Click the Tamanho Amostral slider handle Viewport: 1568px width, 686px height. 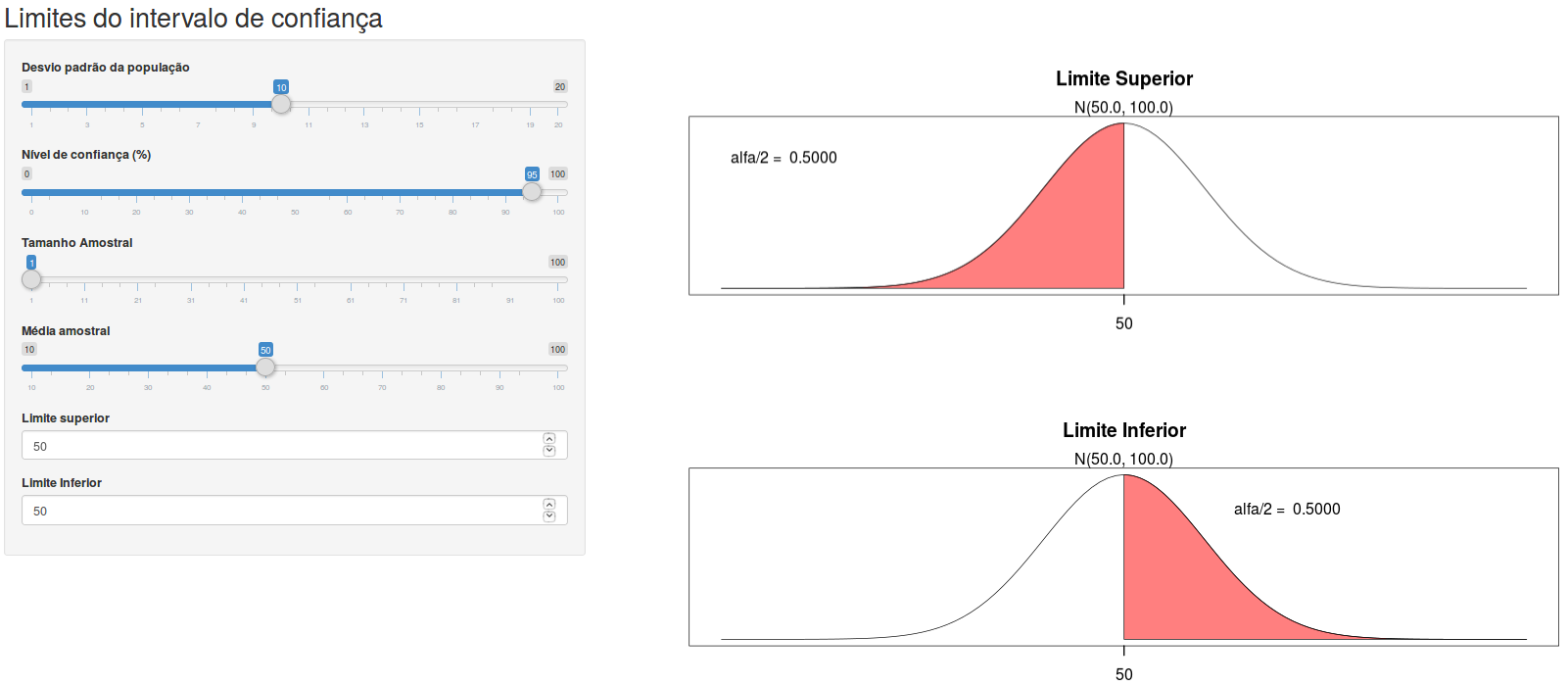coord(31,279)
